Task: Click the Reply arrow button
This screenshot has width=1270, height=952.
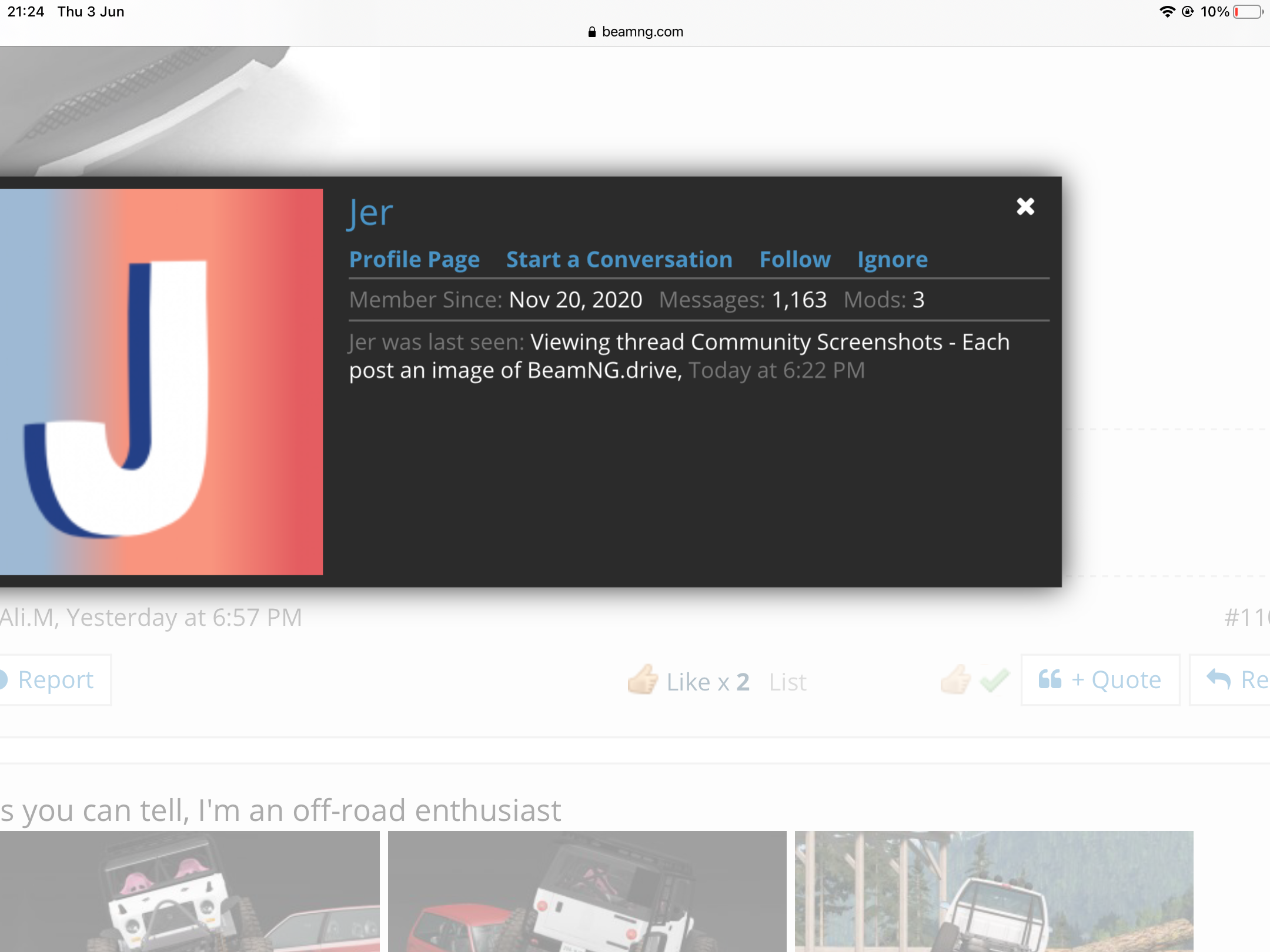Action: pyautogui.click(x=1230, y=680)
